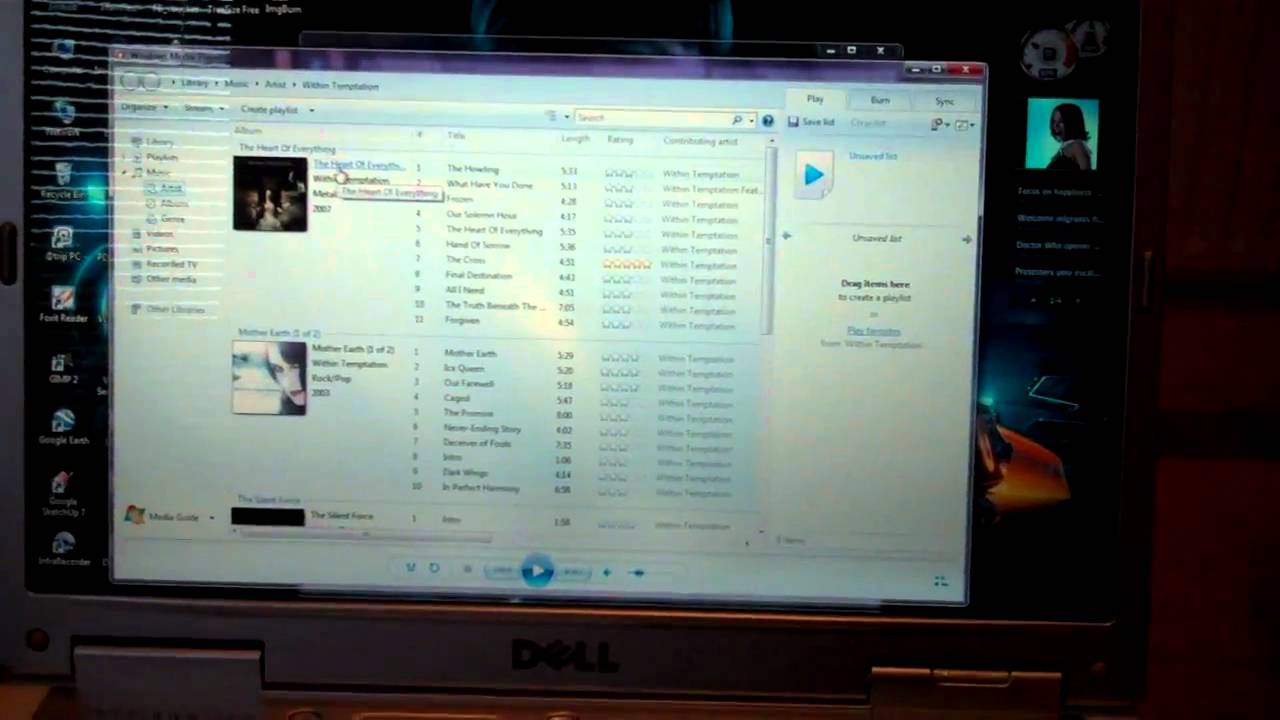
Task: Play the current track in Media Player
Action: pos(537,571)
